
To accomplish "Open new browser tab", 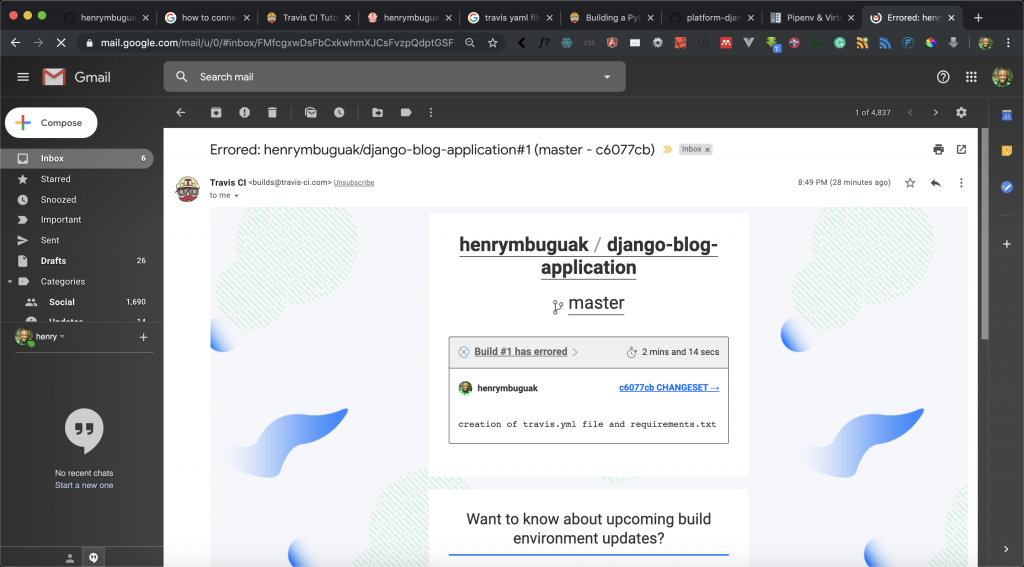I will click(978, 18).
